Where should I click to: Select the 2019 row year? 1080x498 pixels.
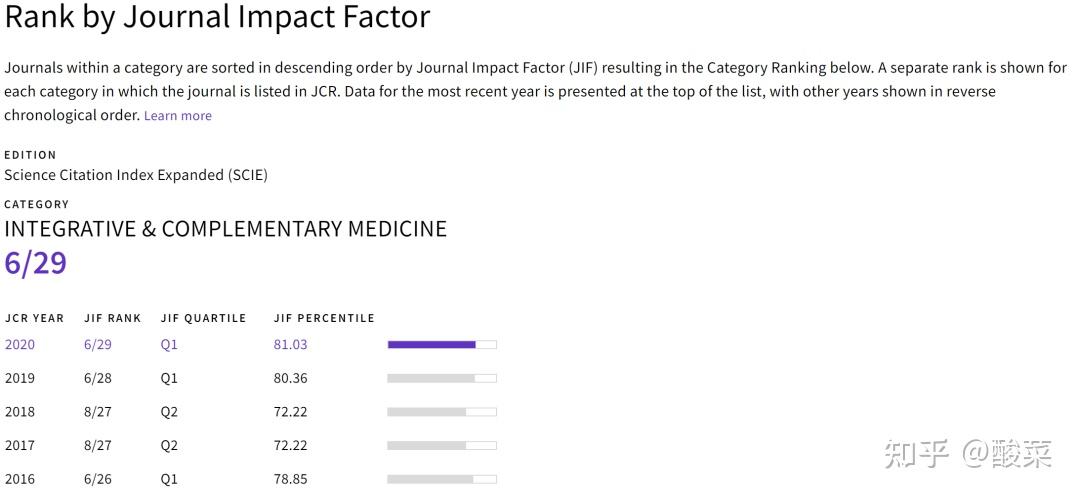(20, 379)
